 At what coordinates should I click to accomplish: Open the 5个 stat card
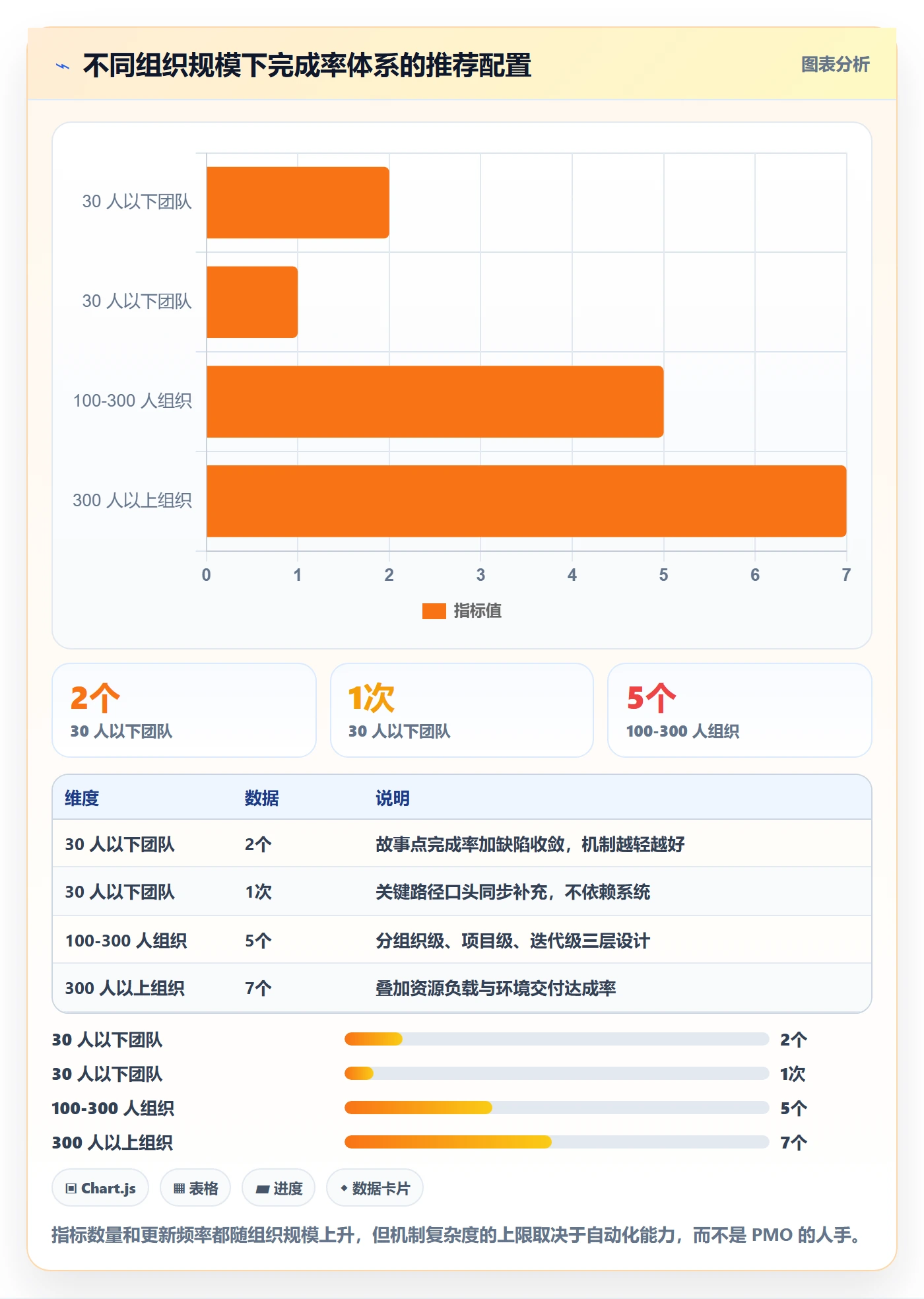740,710
